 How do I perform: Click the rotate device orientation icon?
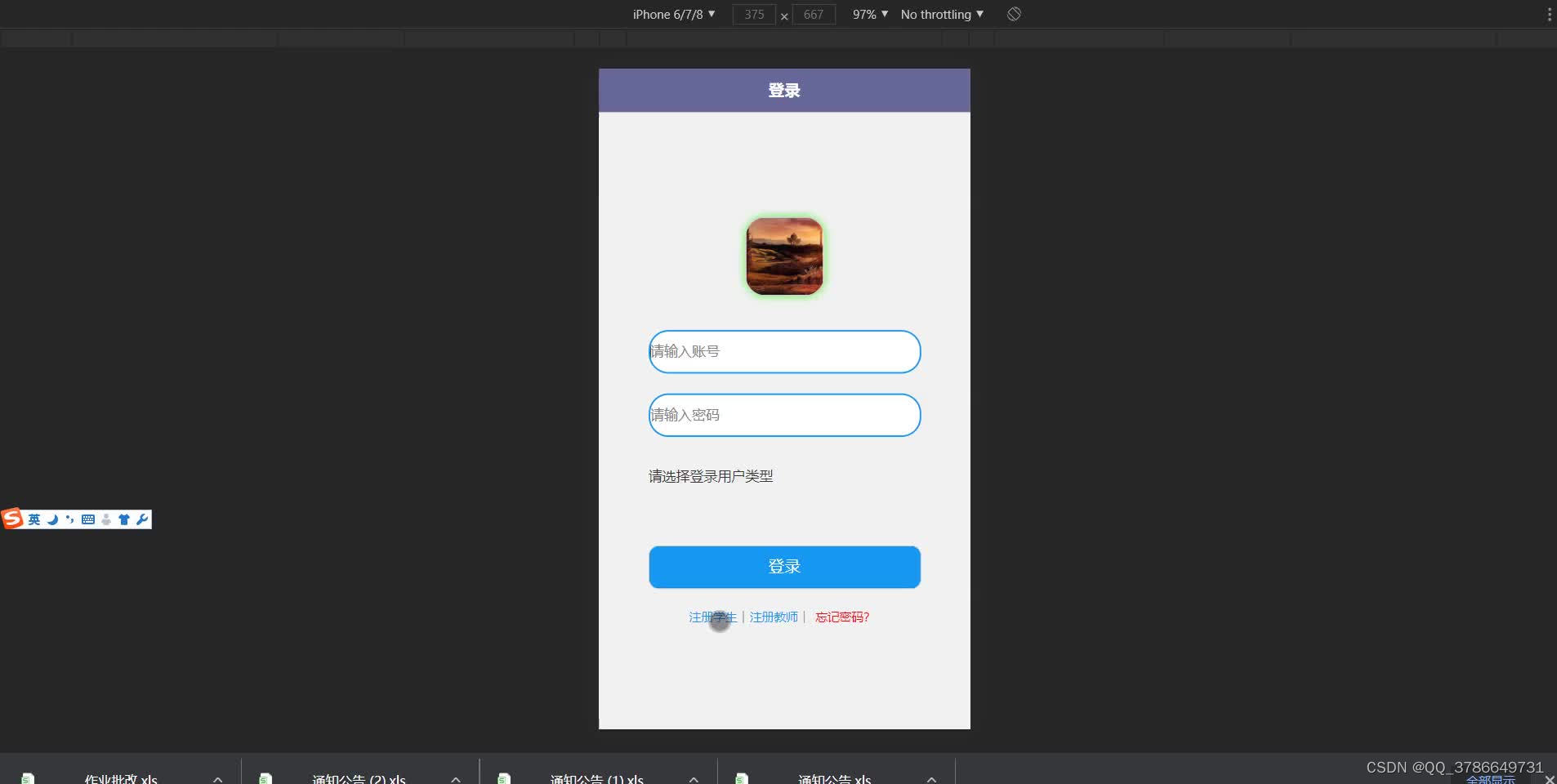click(1014, 14)
